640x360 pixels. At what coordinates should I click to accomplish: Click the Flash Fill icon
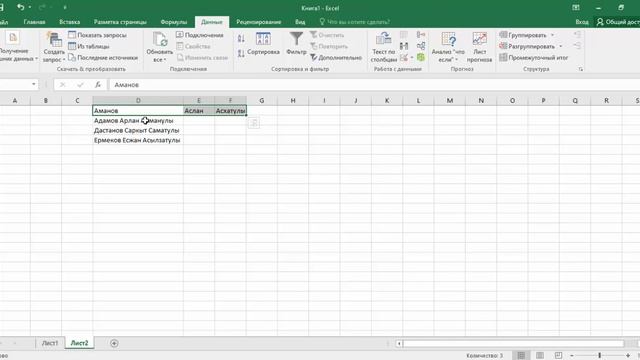tap(404, 35)
